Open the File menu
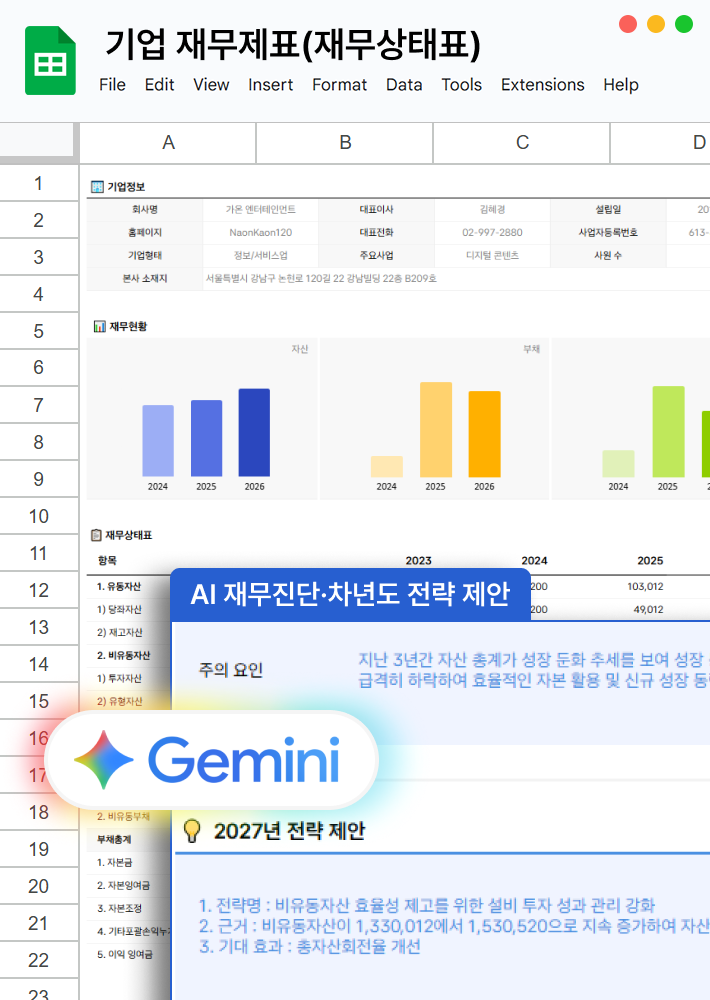Viewport: 710px width, 1000px height. (x=112, y=85)
